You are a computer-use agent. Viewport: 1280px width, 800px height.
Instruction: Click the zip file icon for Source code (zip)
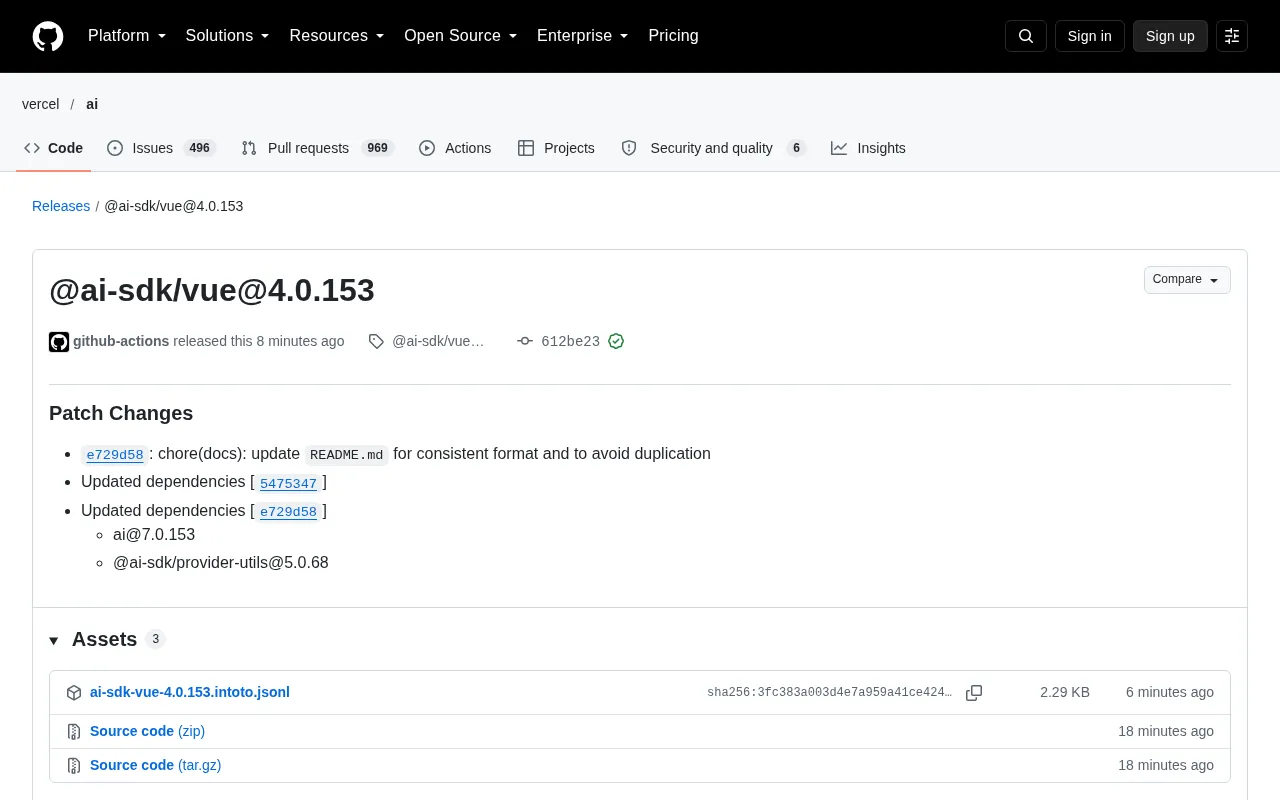pyautogui.click(x=74, y=731)
